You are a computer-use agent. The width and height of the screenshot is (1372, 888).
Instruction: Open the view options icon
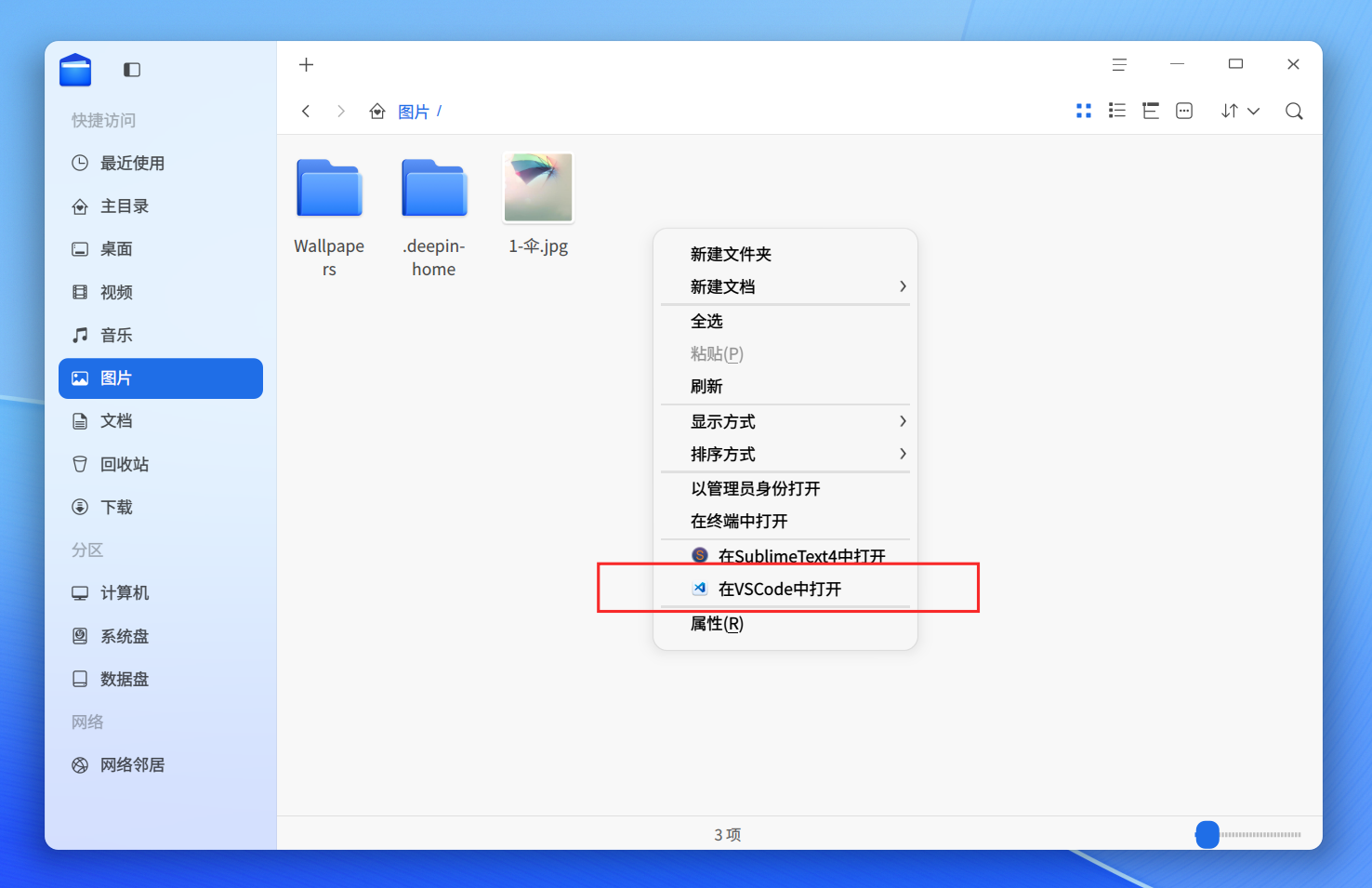[1184, 112]
